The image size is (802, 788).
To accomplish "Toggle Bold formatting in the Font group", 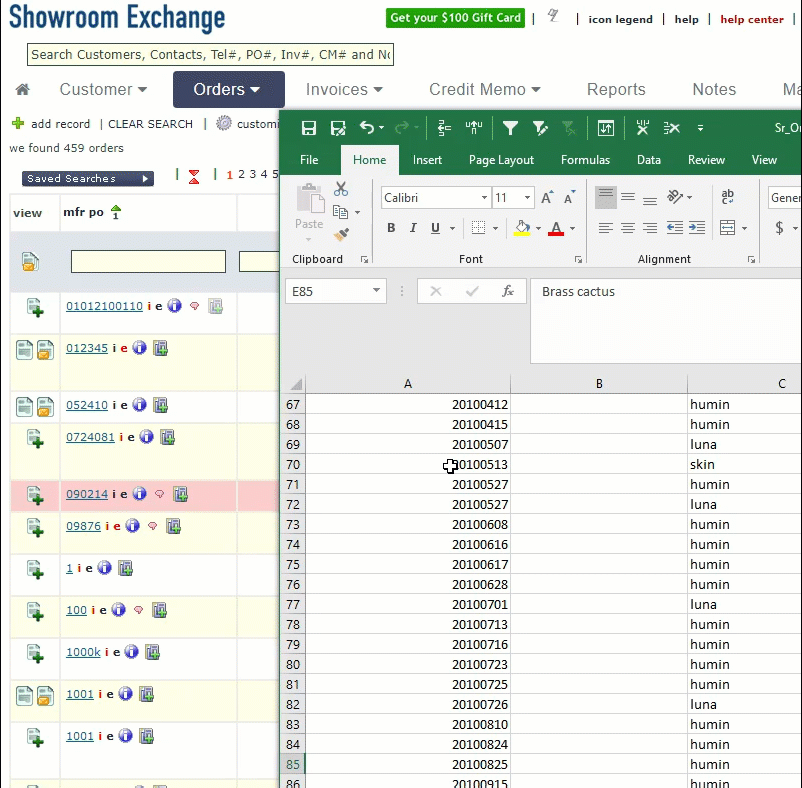I will pyautogui.click(x=391, y=228).
